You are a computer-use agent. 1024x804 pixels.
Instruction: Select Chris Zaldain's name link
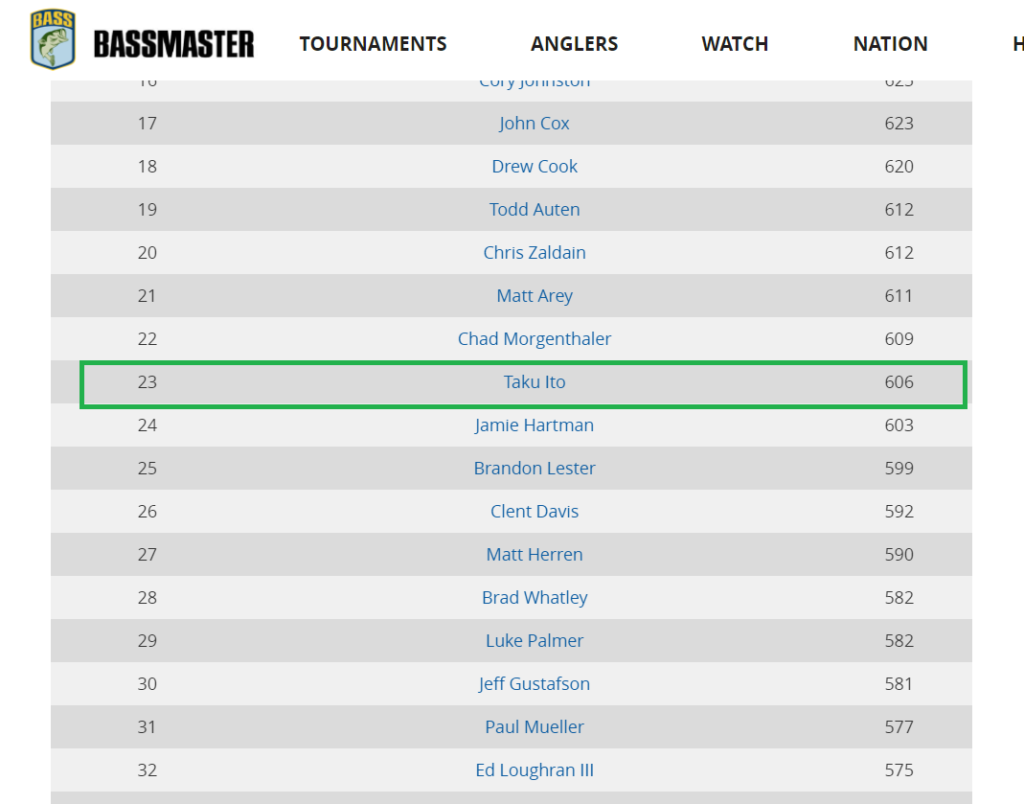tap(534, 252)
